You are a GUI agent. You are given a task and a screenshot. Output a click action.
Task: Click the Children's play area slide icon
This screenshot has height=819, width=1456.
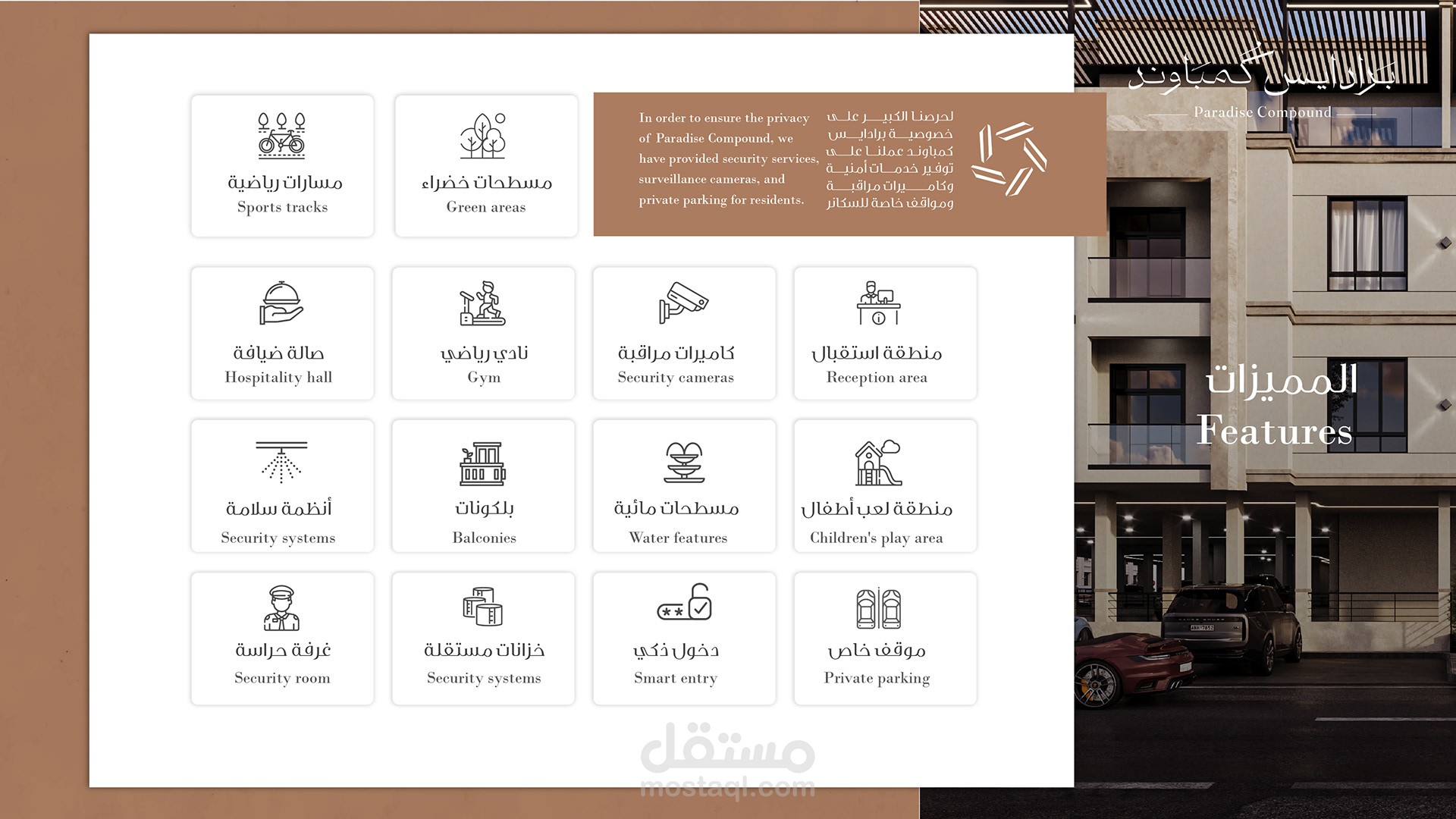pos(878,463)
